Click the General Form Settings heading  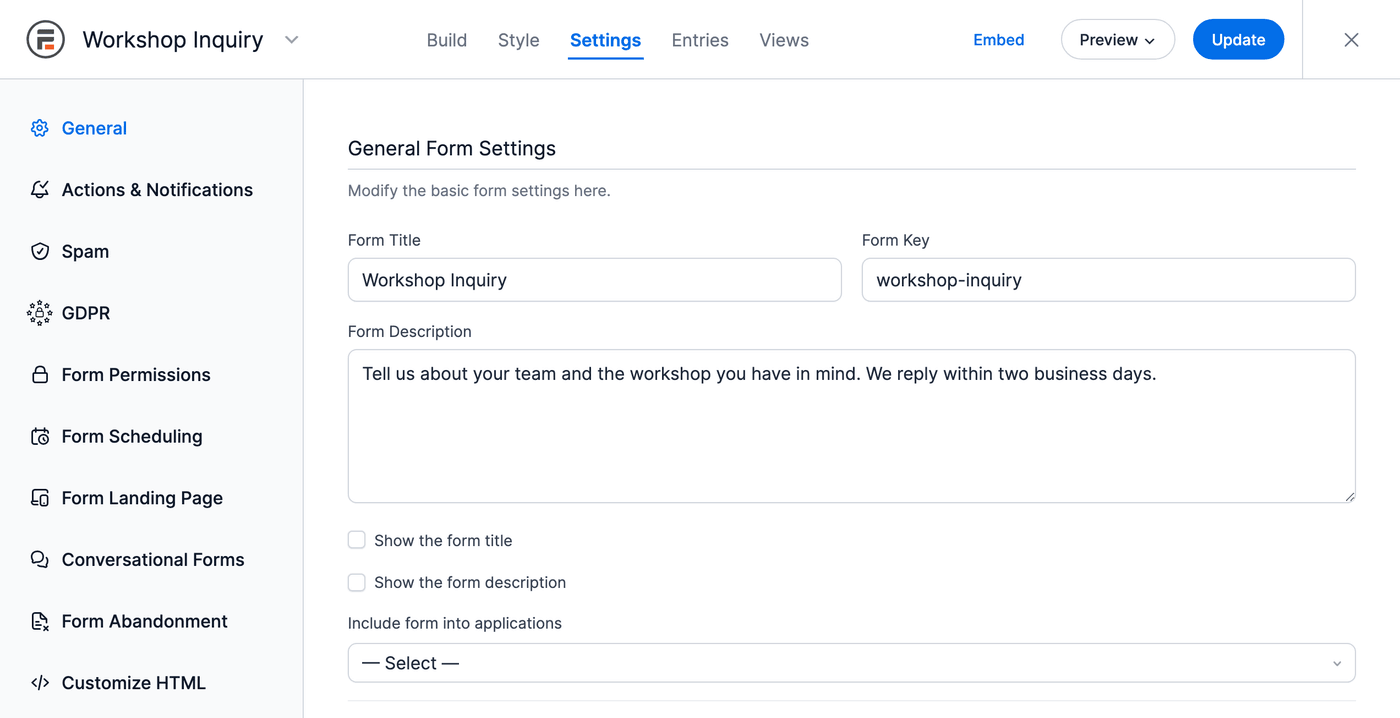[452, 148]
